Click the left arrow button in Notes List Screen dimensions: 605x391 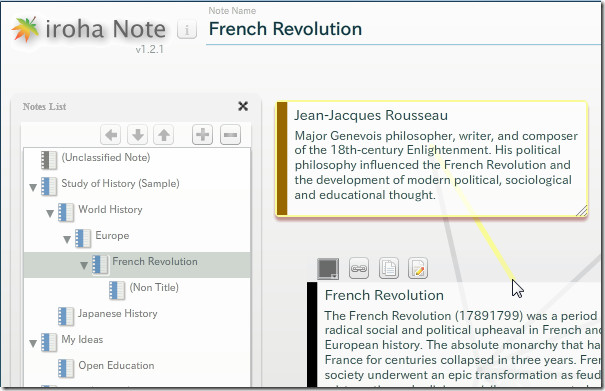pos(111,135)
